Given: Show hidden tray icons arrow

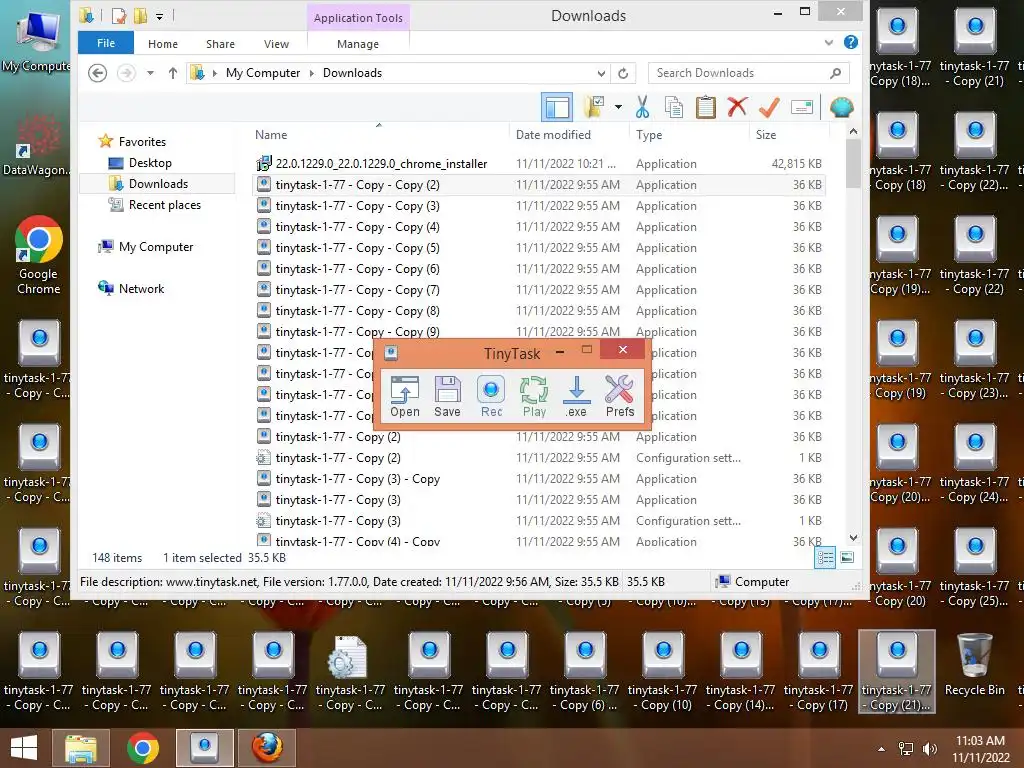Looking at the screenshot, I should click(881, 748).
